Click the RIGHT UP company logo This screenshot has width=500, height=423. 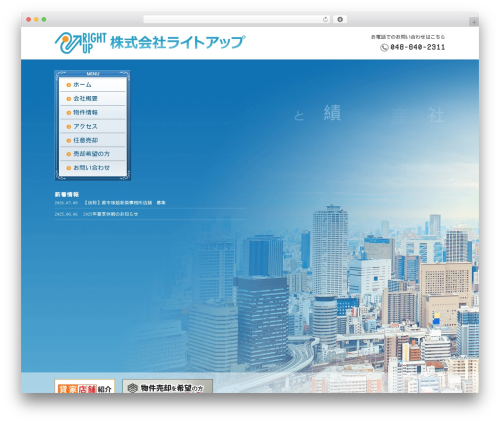(81, 43)
